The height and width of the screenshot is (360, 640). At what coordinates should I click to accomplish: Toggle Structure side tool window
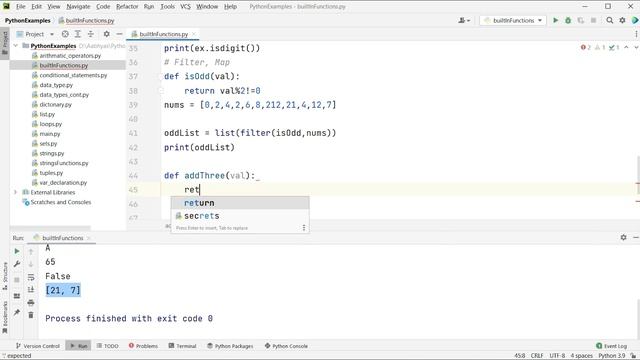click(5, 276)
